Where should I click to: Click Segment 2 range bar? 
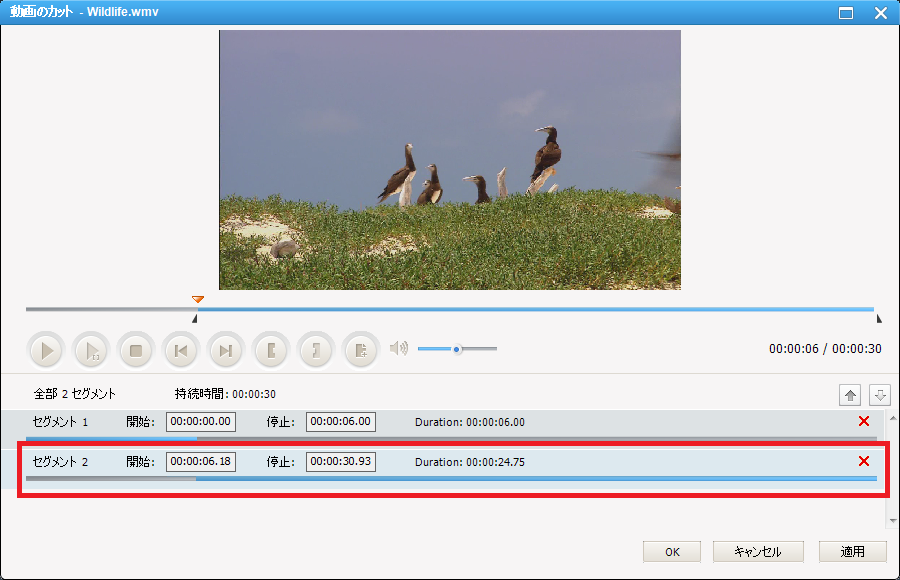451,478
